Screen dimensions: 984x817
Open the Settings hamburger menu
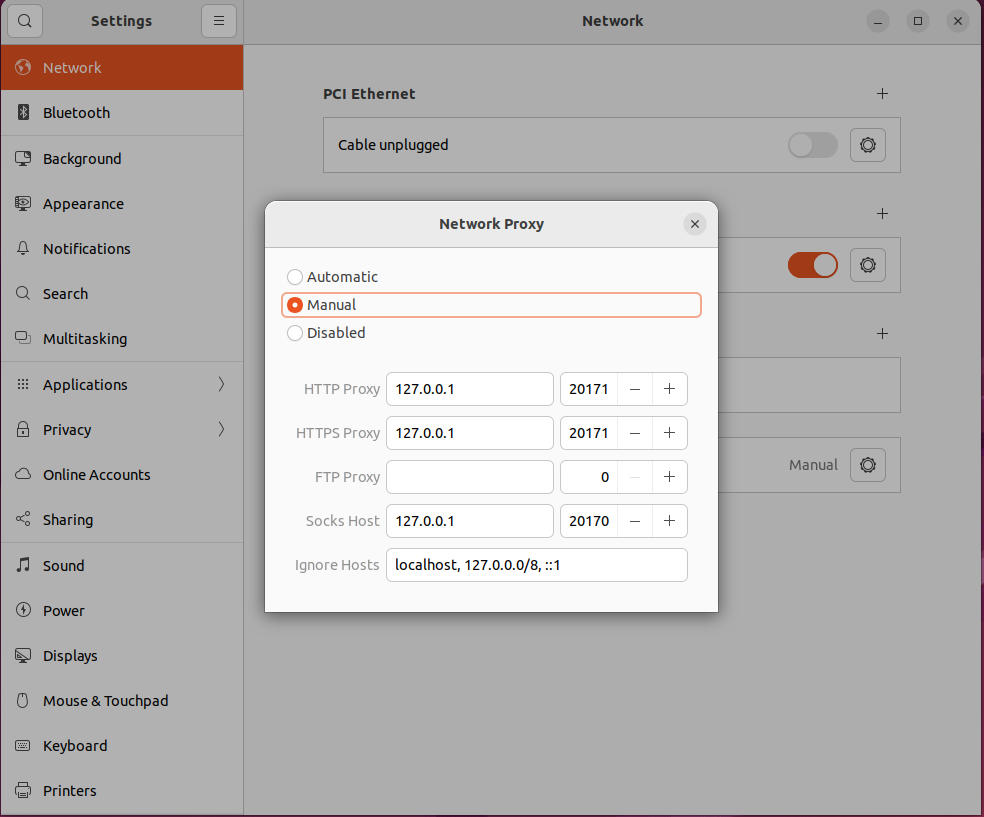pyautogui.click(x=218, y=20)
